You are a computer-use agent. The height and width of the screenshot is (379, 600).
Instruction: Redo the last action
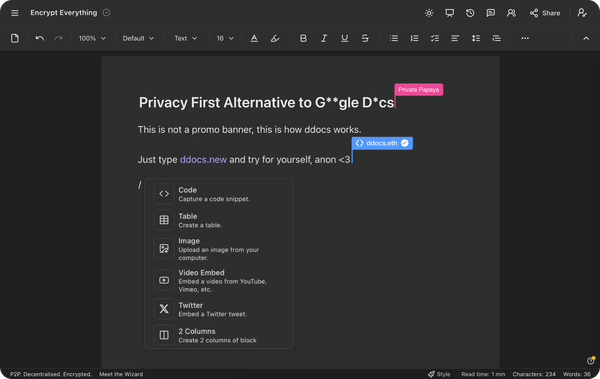pos(58,38)
